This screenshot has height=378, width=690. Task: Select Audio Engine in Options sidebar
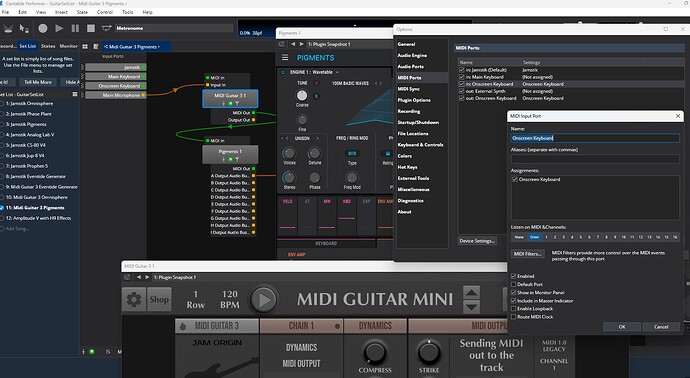click(412, 55)
